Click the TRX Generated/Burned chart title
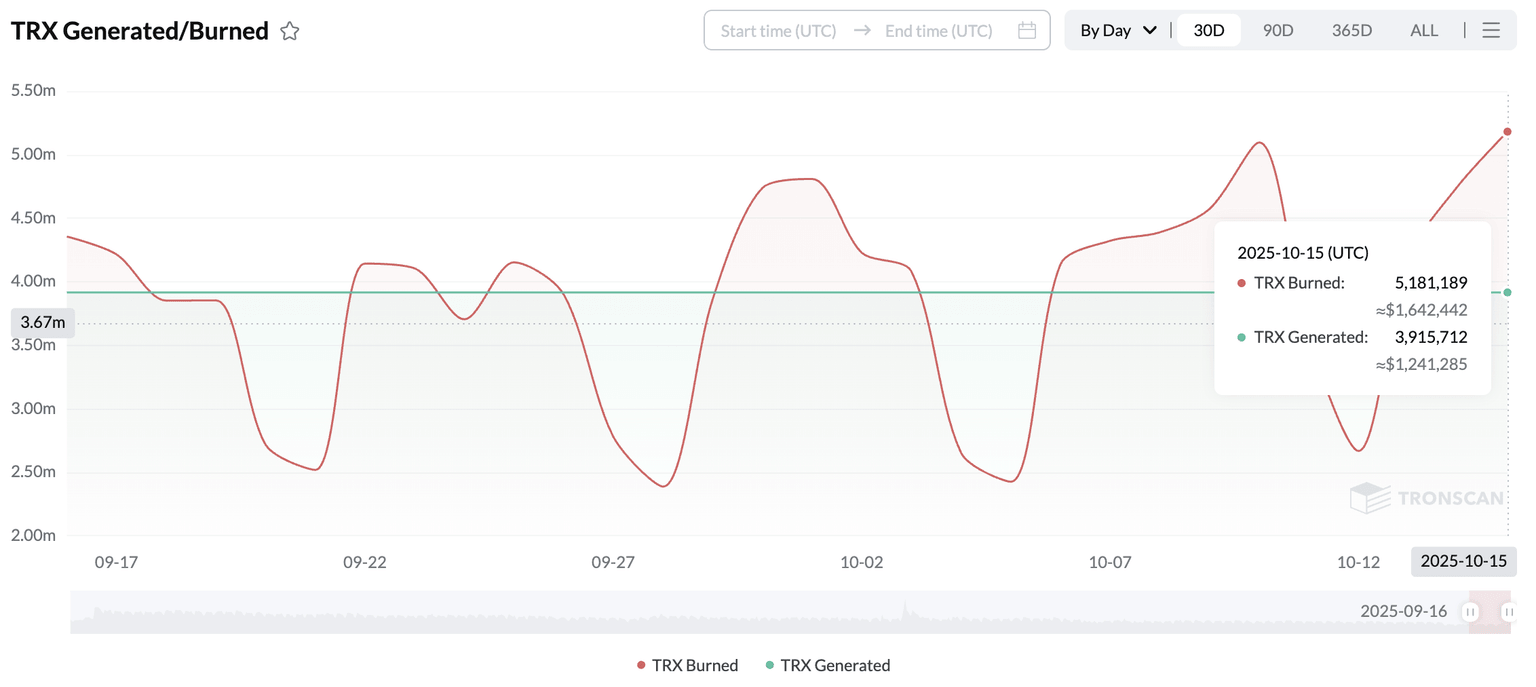This screenshot has height=687, width=1536. click(x=140, y=31)
